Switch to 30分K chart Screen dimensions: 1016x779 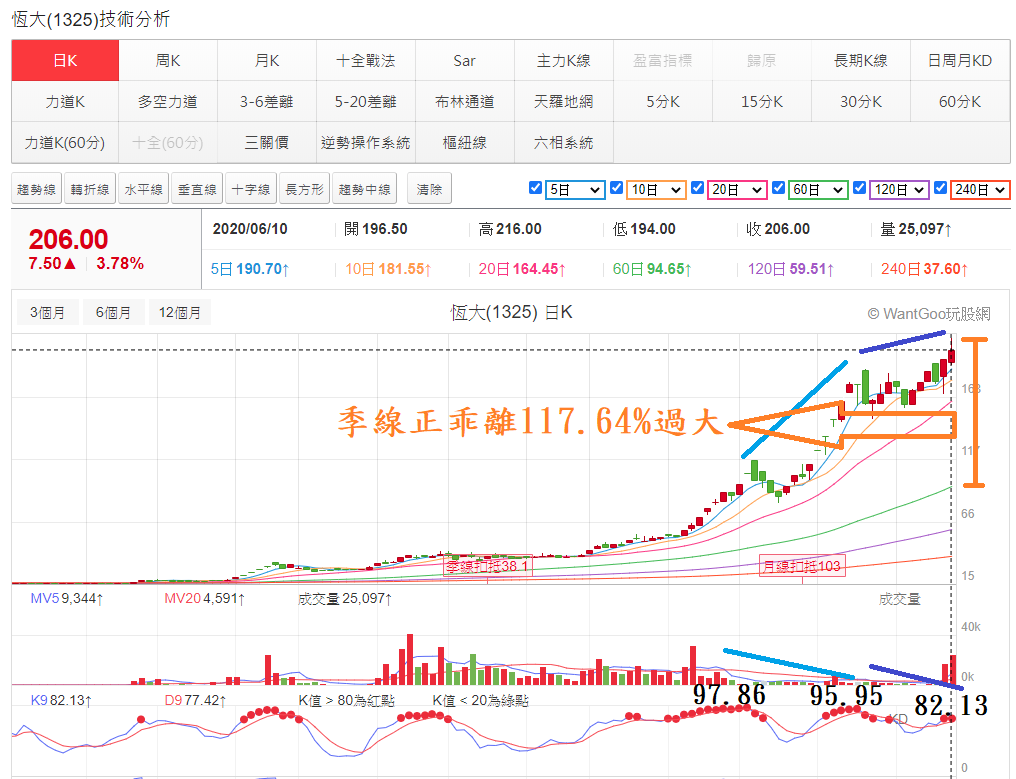[x=860, y=102]
